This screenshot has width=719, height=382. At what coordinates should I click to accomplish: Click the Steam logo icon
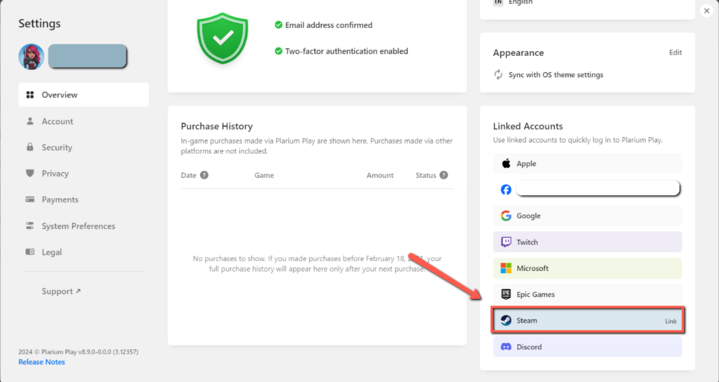tap(506, 321)
